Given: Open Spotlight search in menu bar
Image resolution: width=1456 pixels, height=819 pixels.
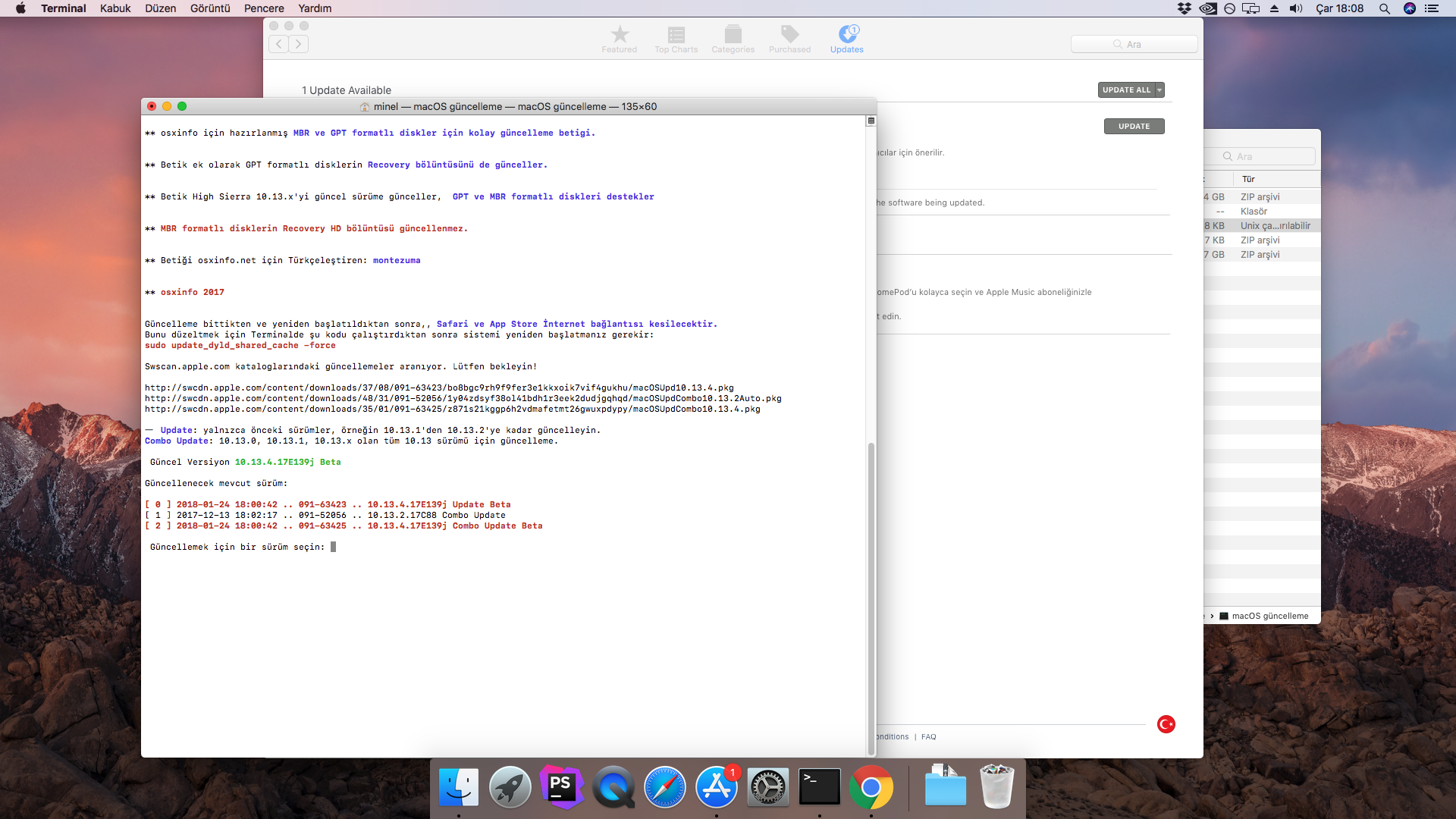Looking at the screenshot, I should pos(1384,8).
